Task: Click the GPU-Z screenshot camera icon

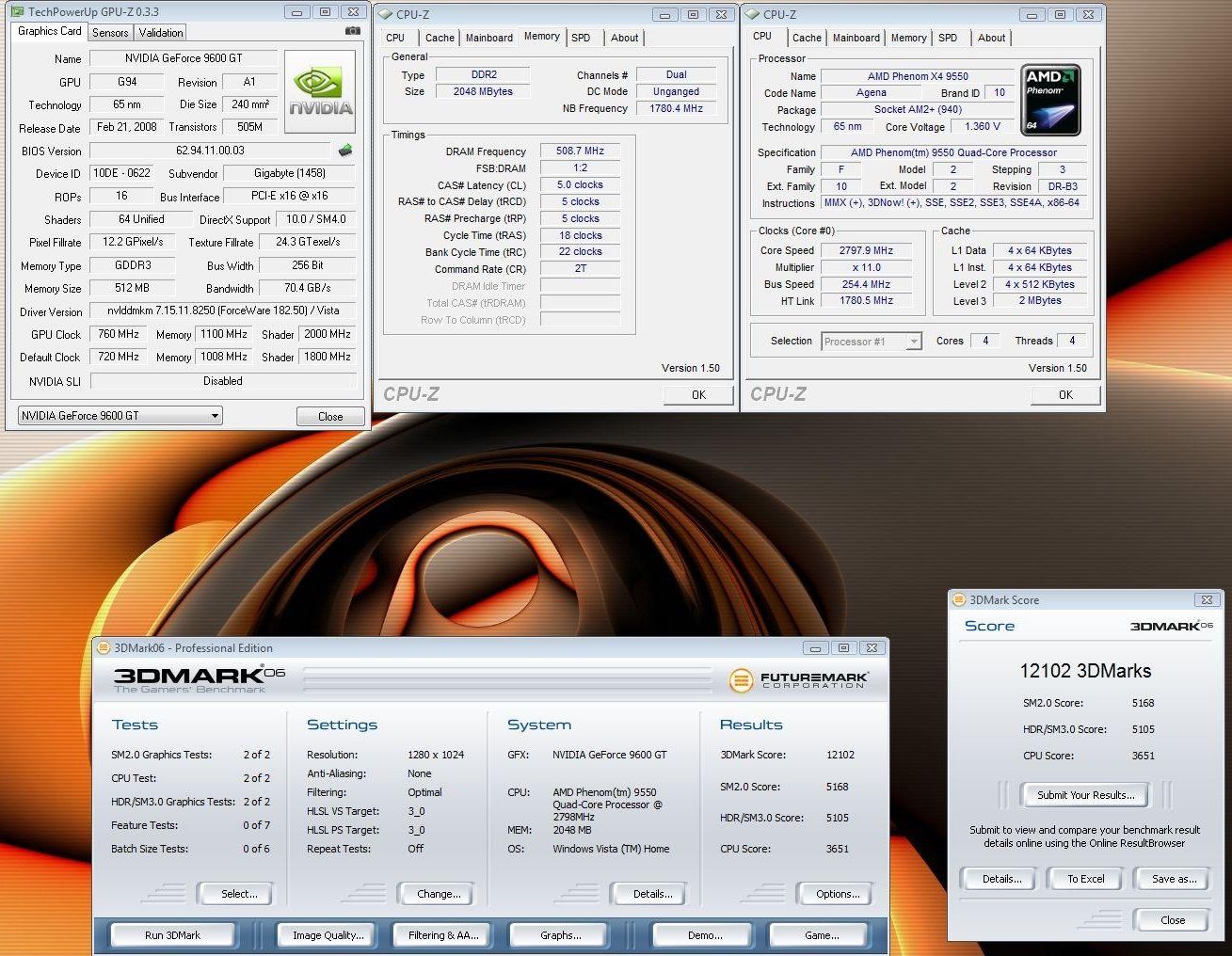Action: point(353,31)
